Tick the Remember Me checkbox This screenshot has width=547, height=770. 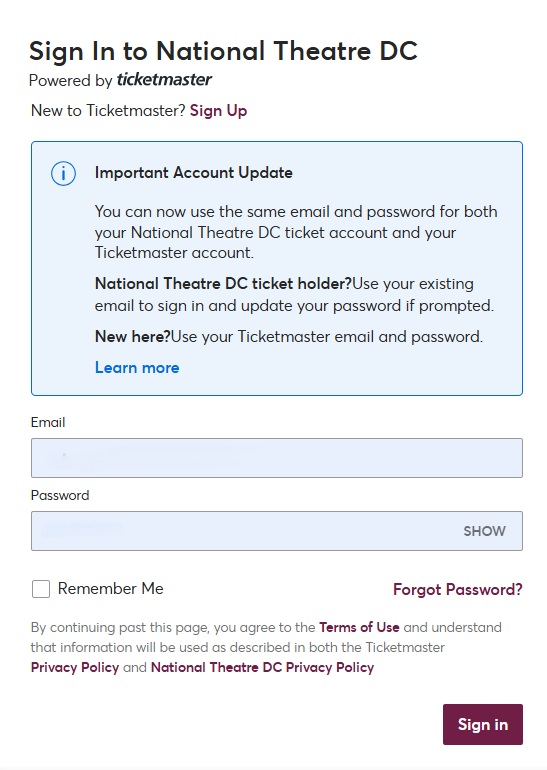tap(41, 589)
